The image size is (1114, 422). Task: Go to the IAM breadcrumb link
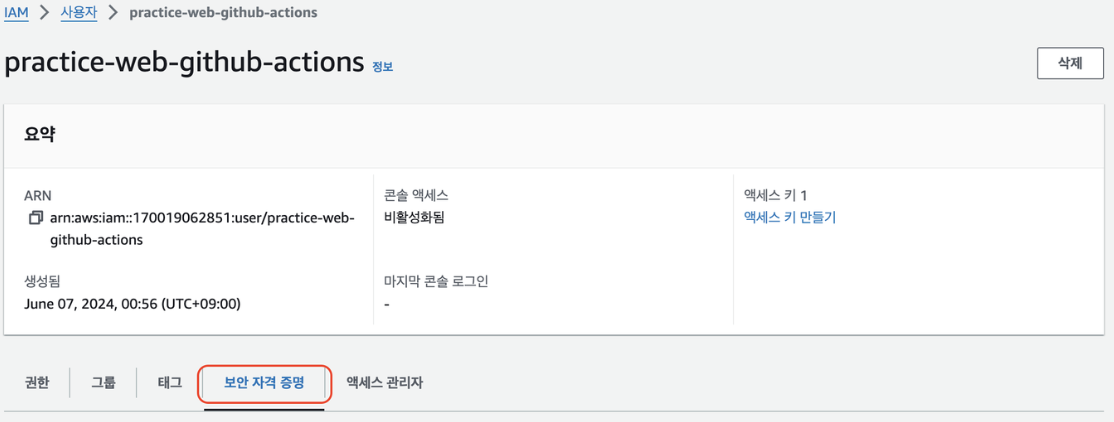16,13
